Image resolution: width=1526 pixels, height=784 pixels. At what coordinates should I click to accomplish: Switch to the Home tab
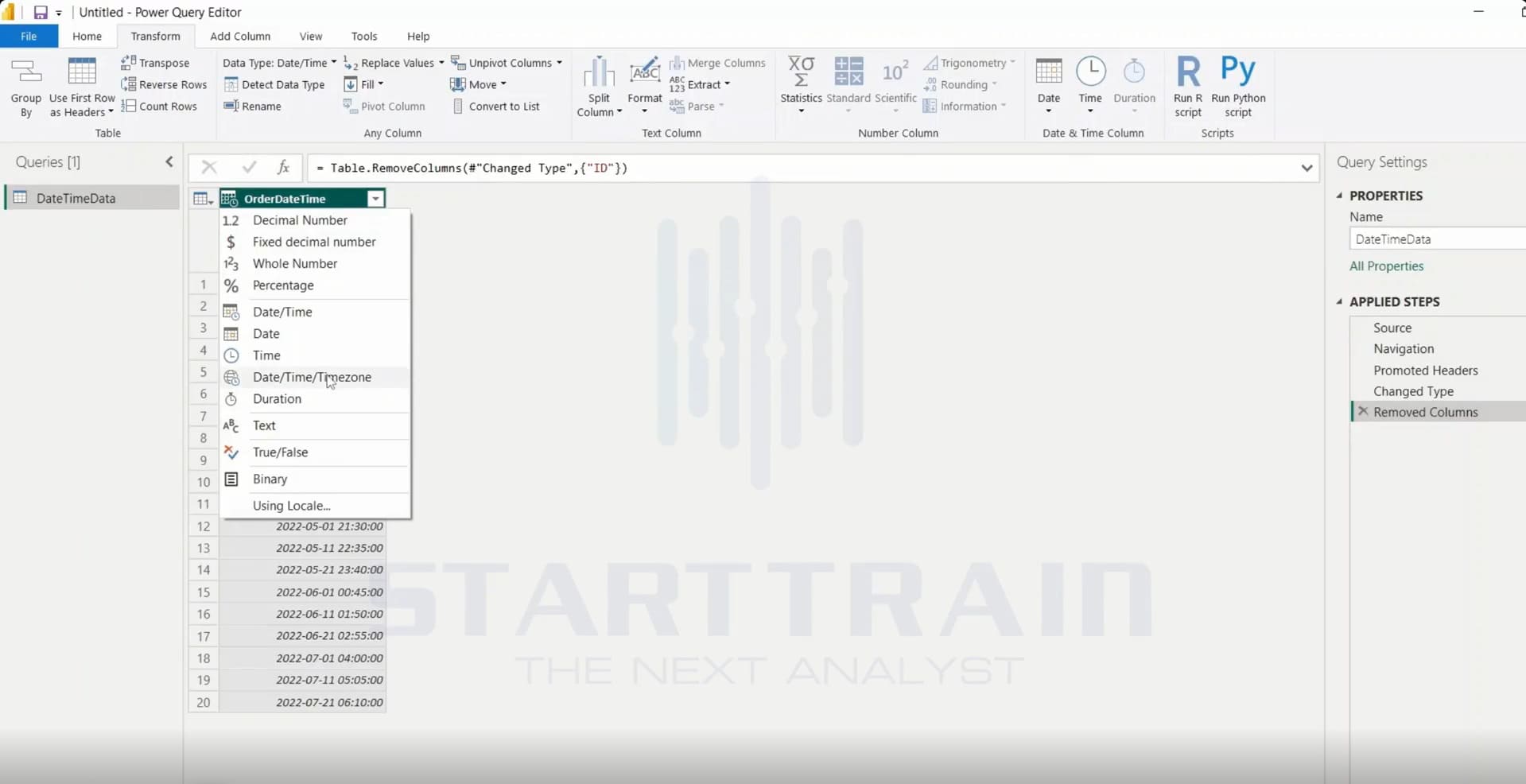pyautogui.click(x=87, y=36)
